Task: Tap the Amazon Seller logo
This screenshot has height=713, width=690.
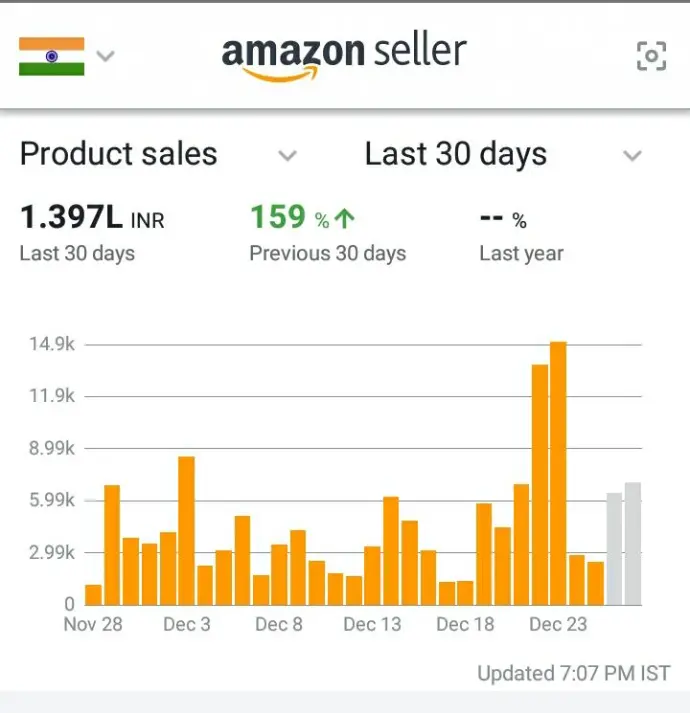Action: point(344,56)
